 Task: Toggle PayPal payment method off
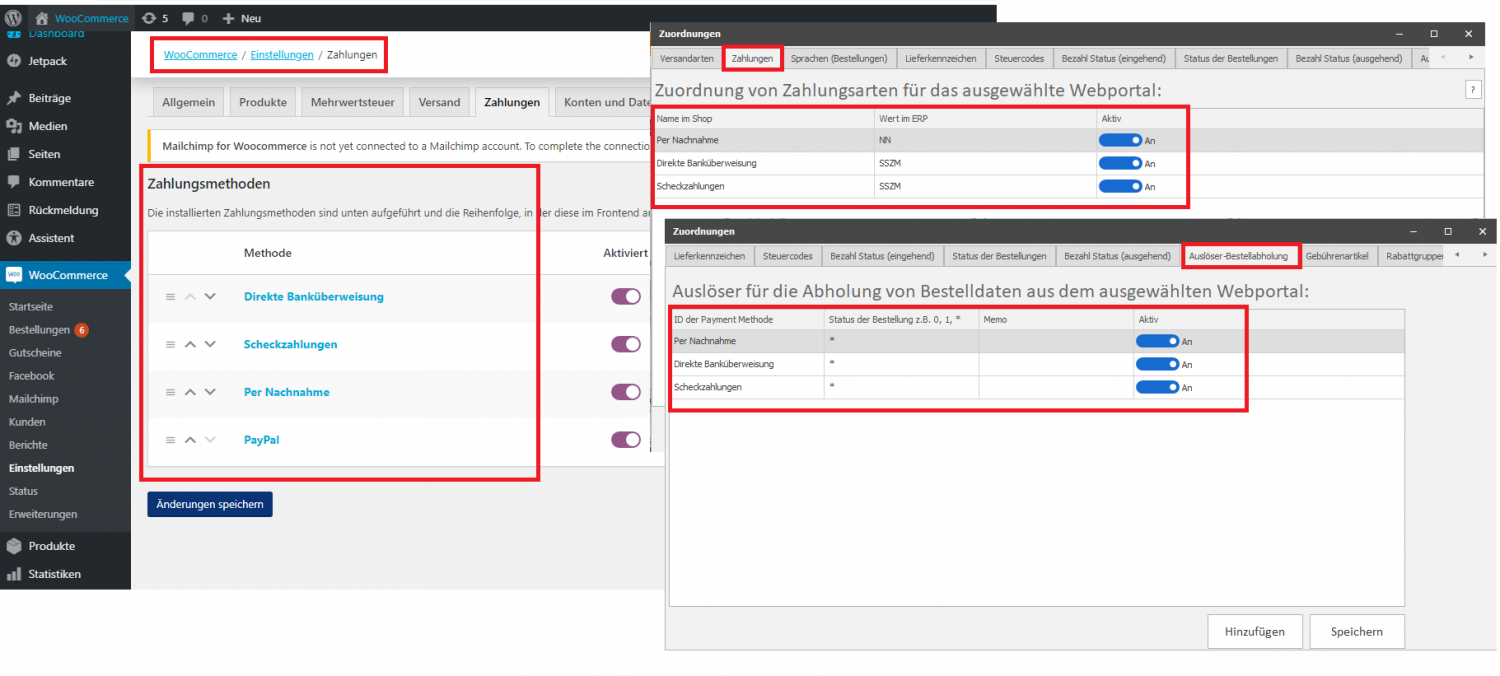click(x=626, y=440)
